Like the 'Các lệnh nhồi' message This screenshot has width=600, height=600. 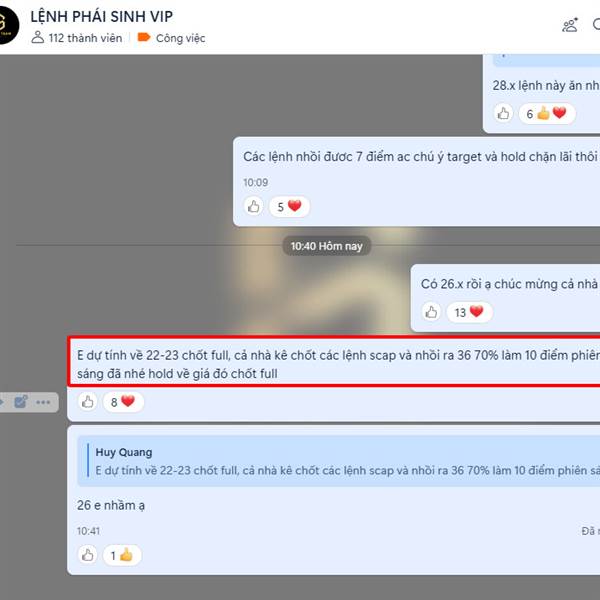click(x=253, y=207)
